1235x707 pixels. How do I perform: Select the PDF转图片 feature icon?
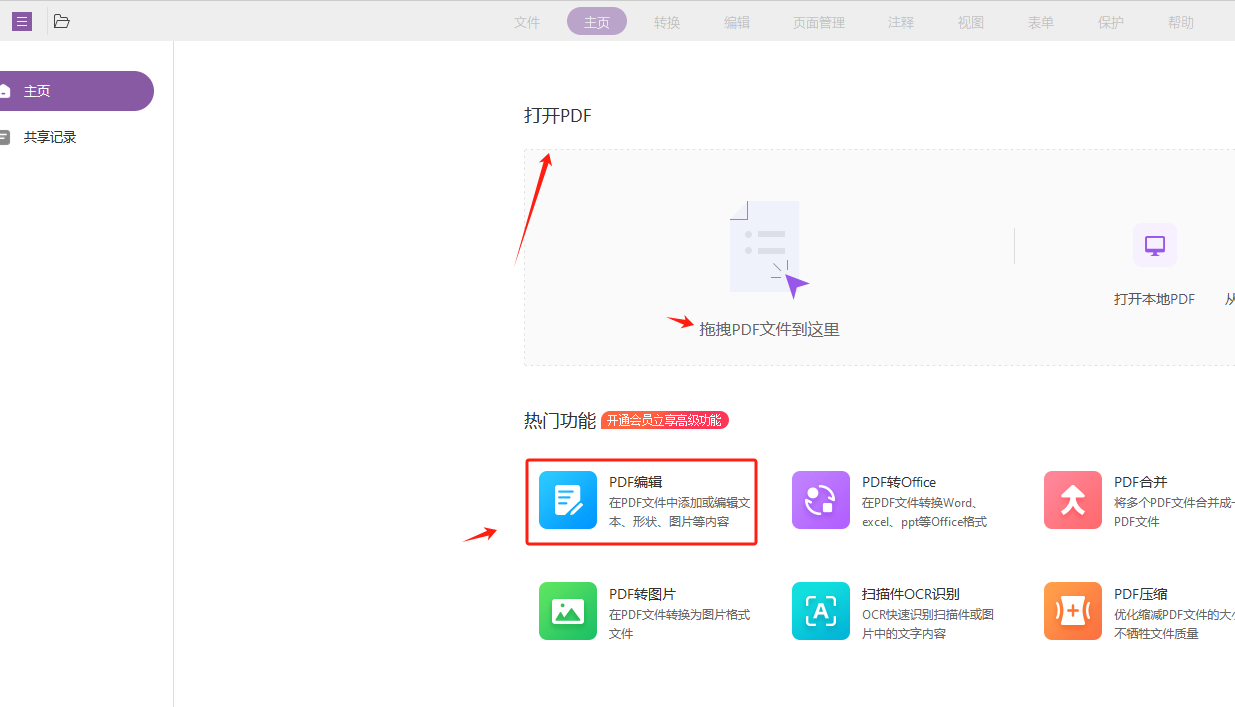click(x=567, y=611)
